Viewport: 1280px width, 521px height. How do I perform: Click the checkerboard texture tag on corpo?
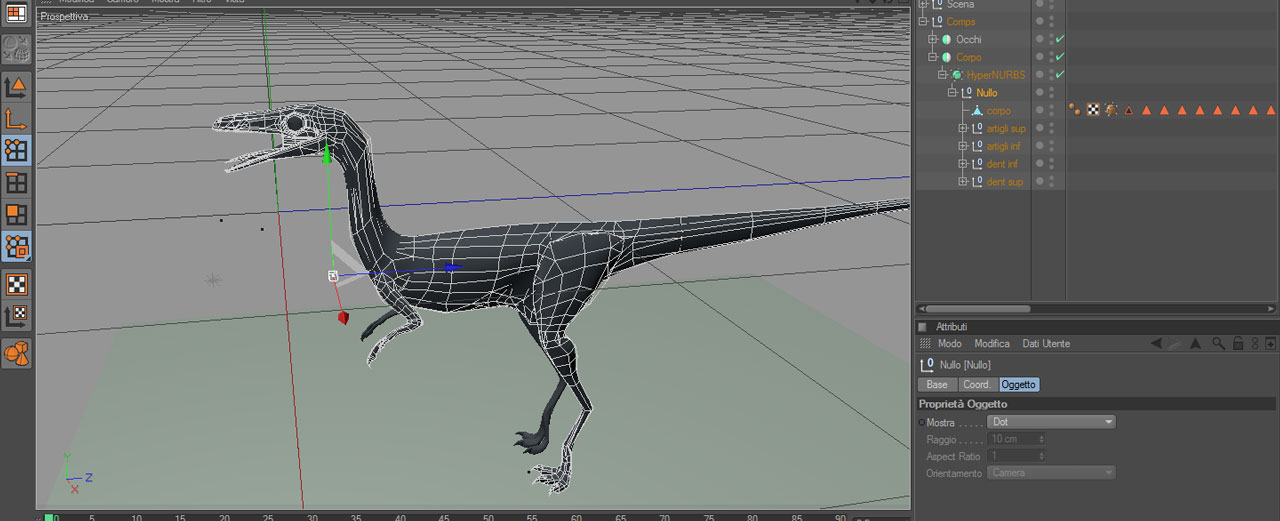[1093, 110]
